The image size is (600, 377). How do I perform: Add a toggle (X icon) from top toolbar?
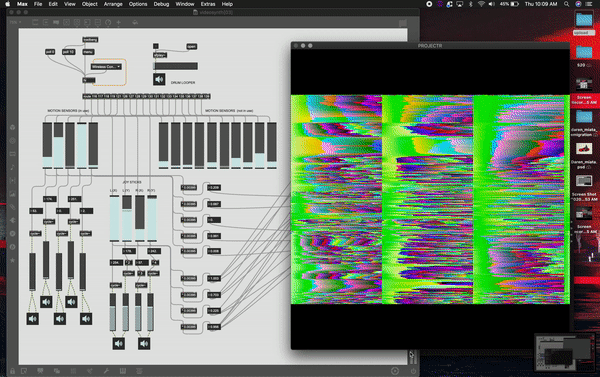[66, 23]
